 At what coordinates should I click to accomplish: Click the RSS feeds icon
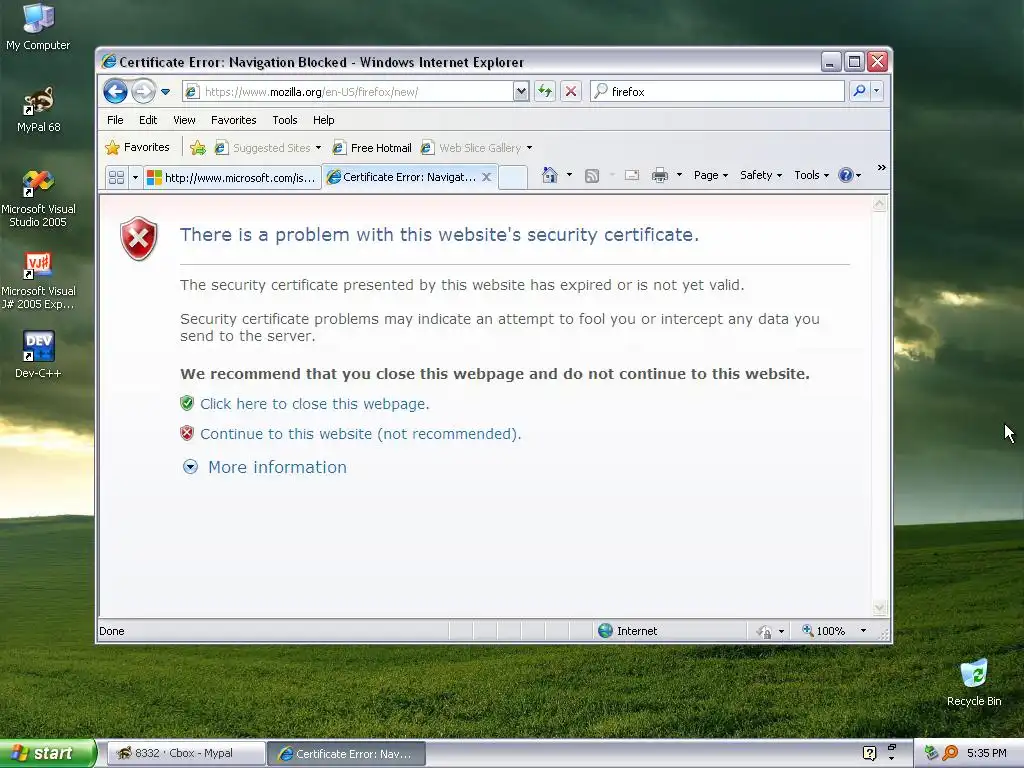point(592,176)
